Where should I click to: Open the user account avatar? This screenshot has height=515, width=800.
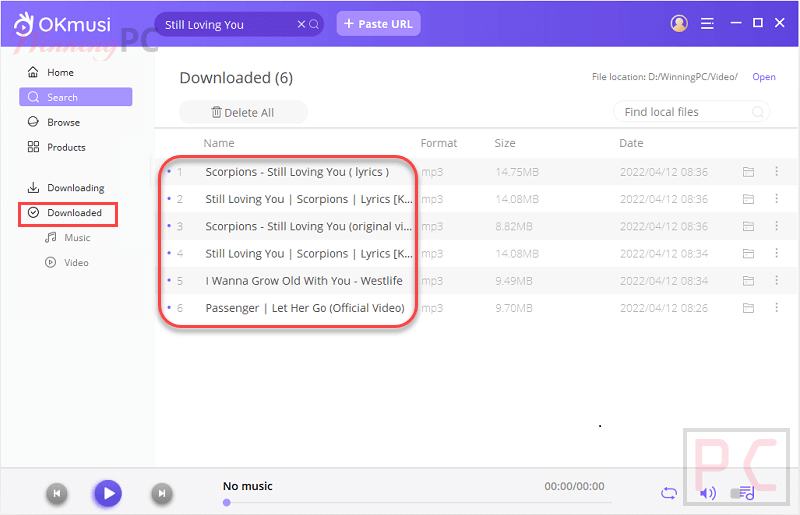[x=679, y=23]
